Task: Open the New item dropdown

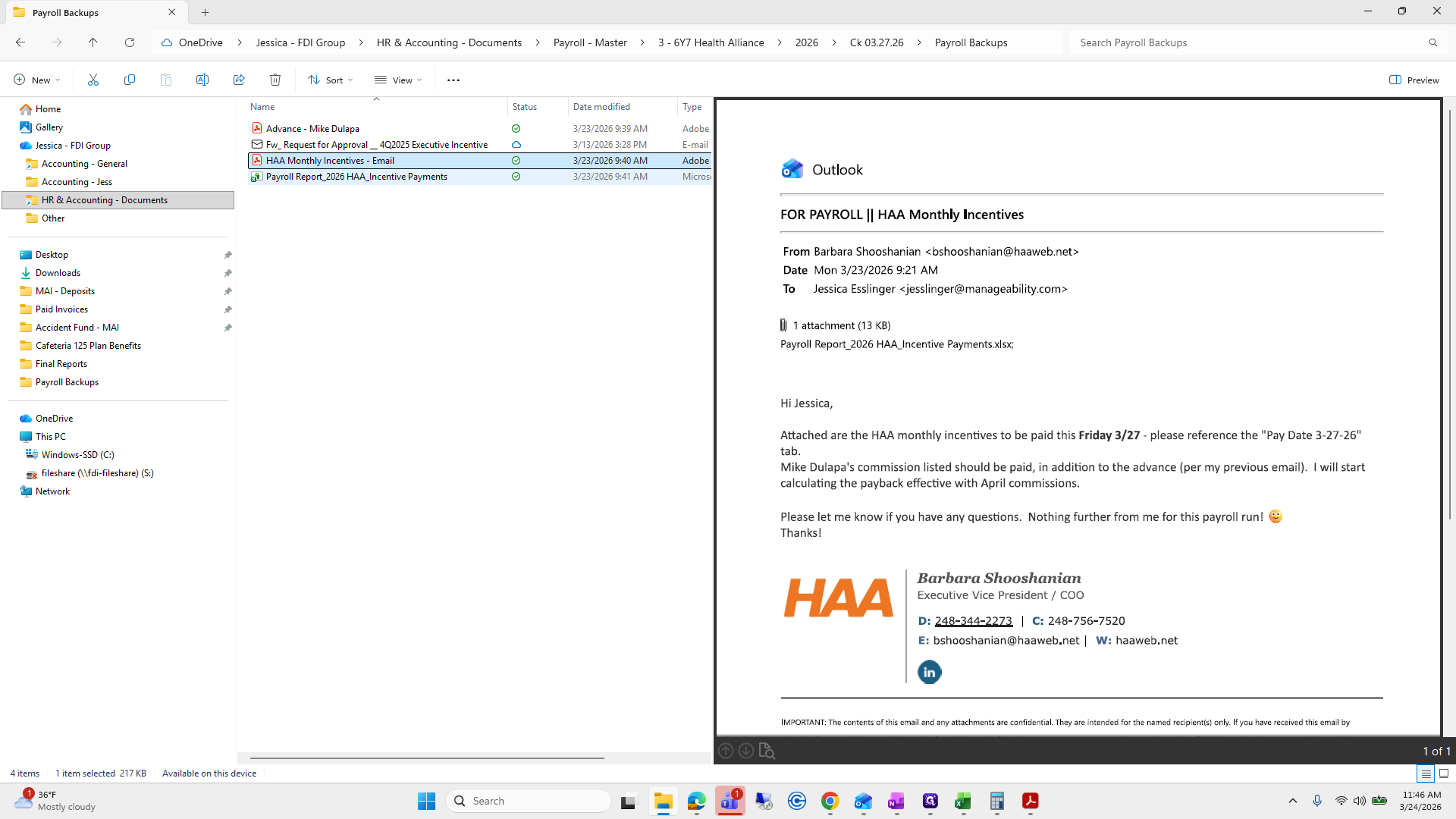Action: click(x=36, y=80)
